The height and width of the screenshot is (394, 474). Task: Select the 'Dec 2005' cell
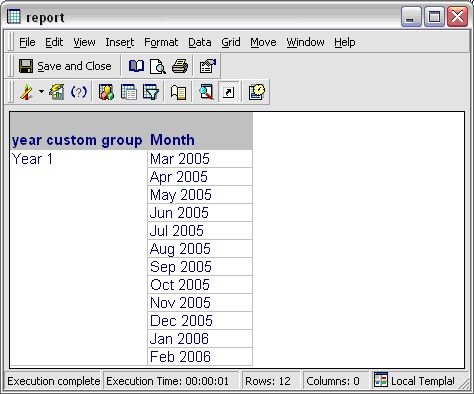tap(200, 321)
